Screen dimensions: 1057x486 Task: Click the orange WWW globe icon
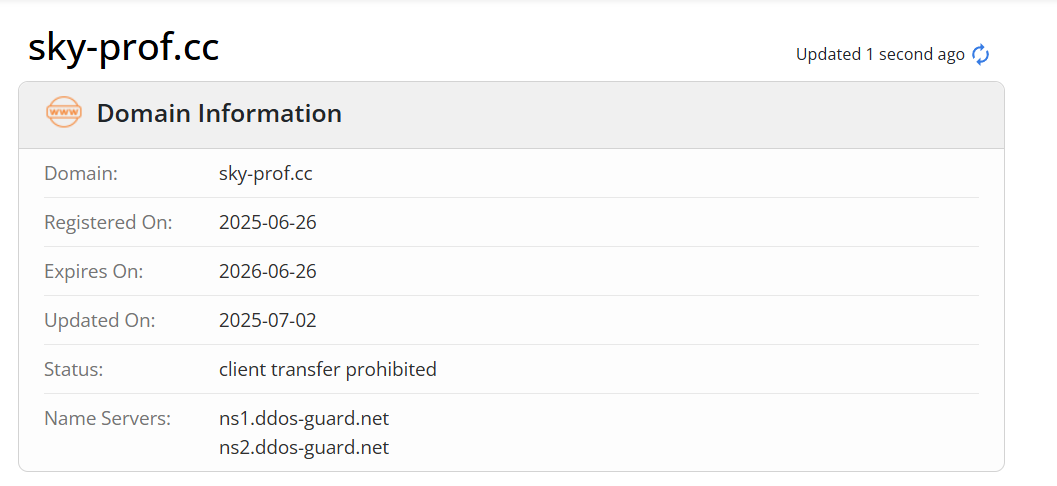pos(64,112)
